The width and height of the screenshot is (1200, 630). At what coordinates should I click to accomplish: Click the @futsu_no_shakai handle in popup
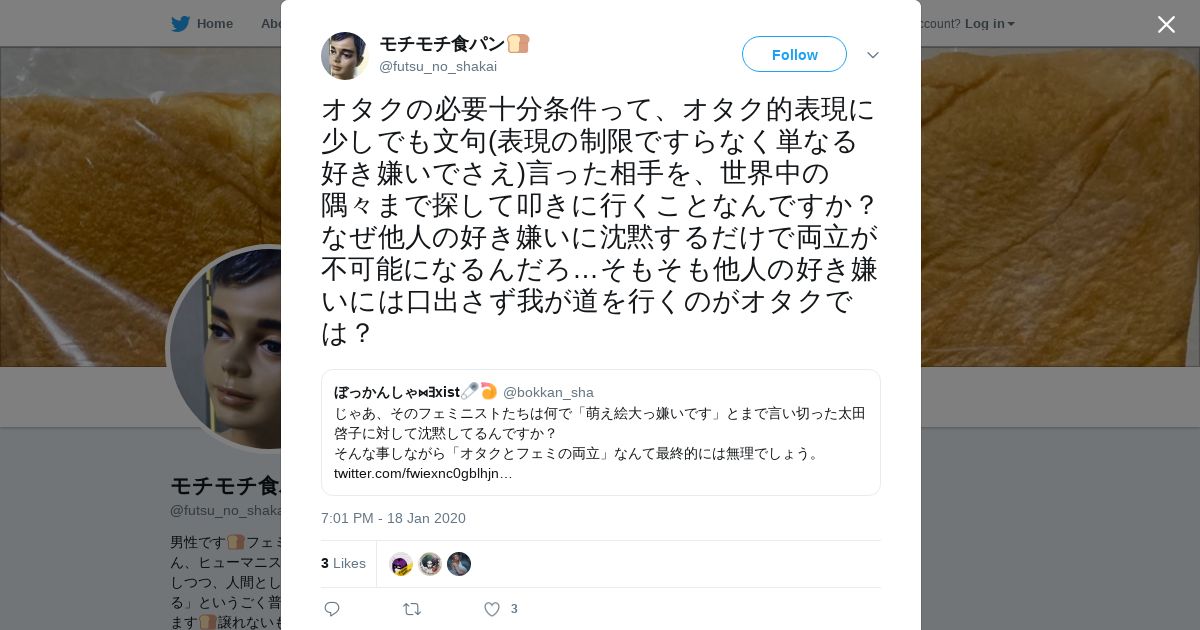point(438,66)
